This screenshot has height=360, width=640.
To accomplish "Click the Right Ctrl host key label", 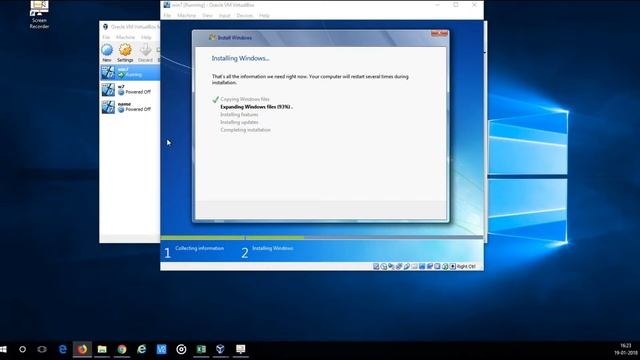I will 466,267.
